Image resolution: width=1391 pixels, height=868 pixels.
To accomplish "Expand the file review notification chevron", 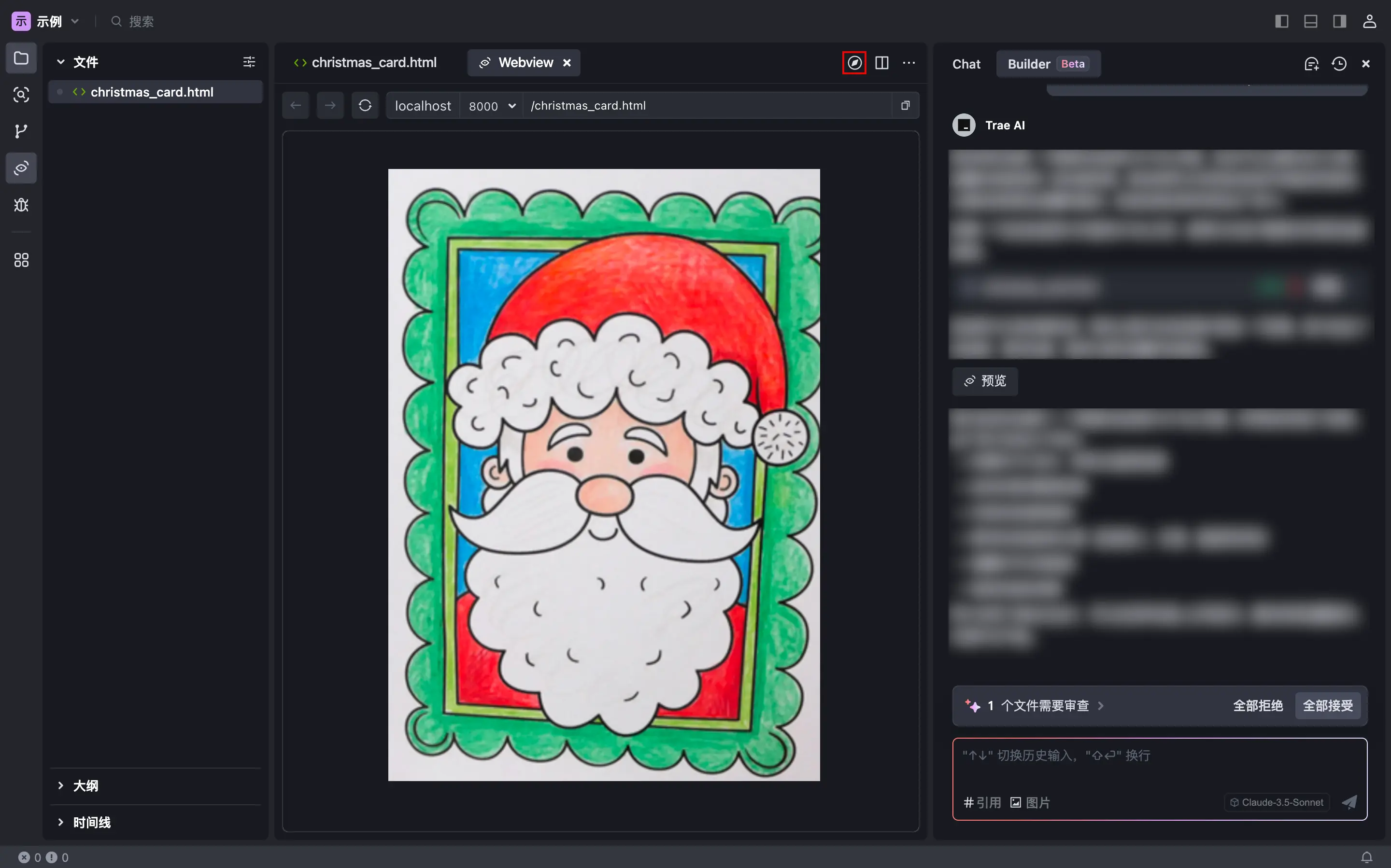I will 1101,705.
